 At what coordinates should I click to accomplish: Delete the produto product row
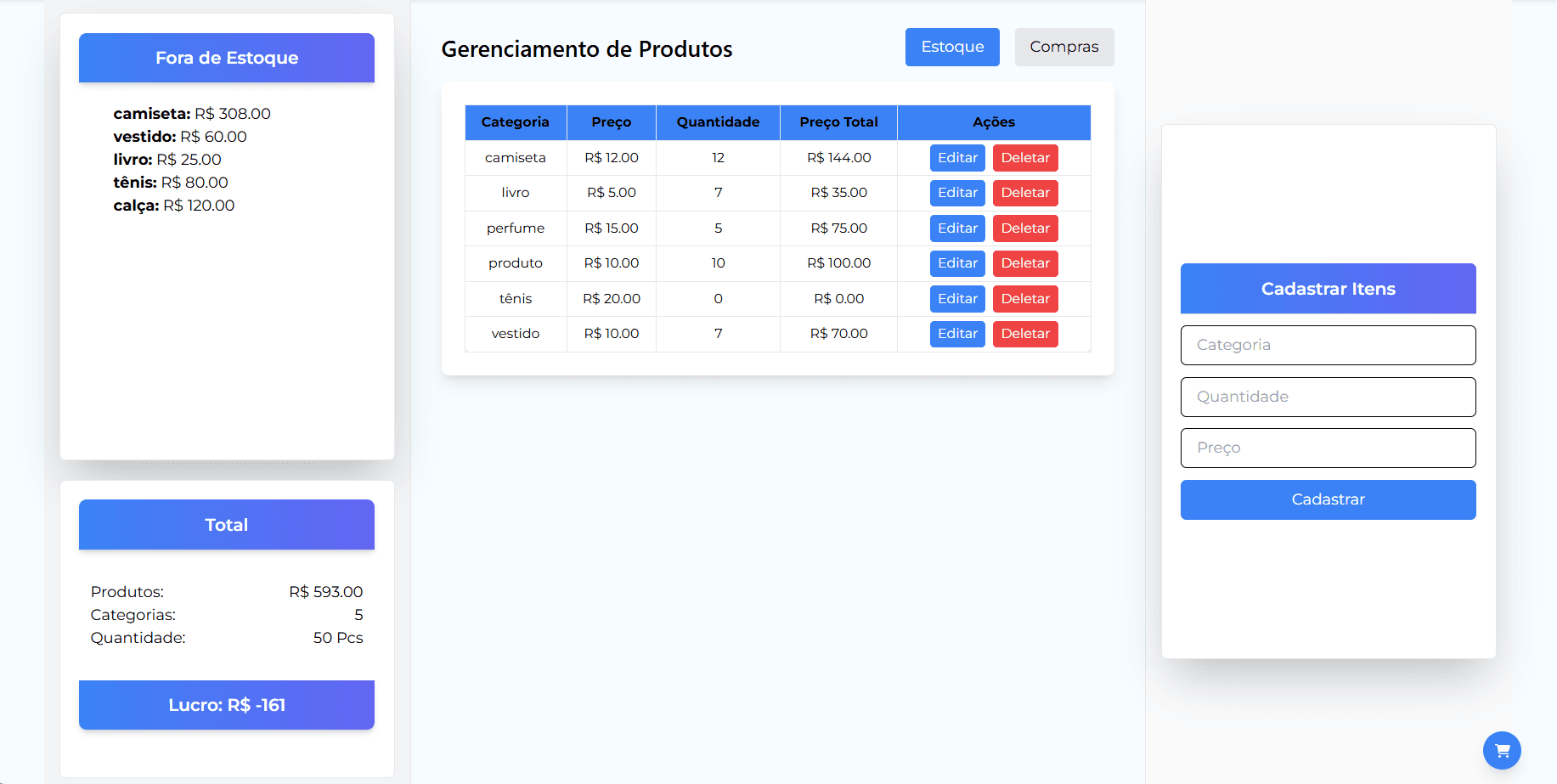1024,263
